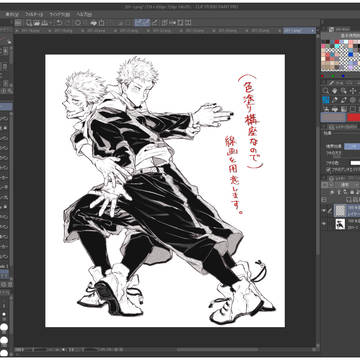Hide the selected top layer via eye icon
This screenshot has width=360, height=360.
coord(323,210)
